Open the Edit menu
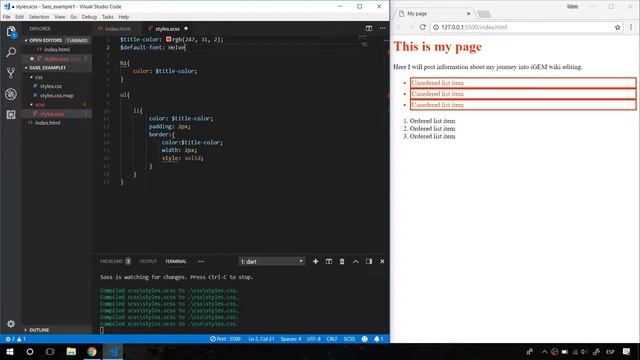The height and width of the screenshot is (360, 640). click(x=19, y=17)
